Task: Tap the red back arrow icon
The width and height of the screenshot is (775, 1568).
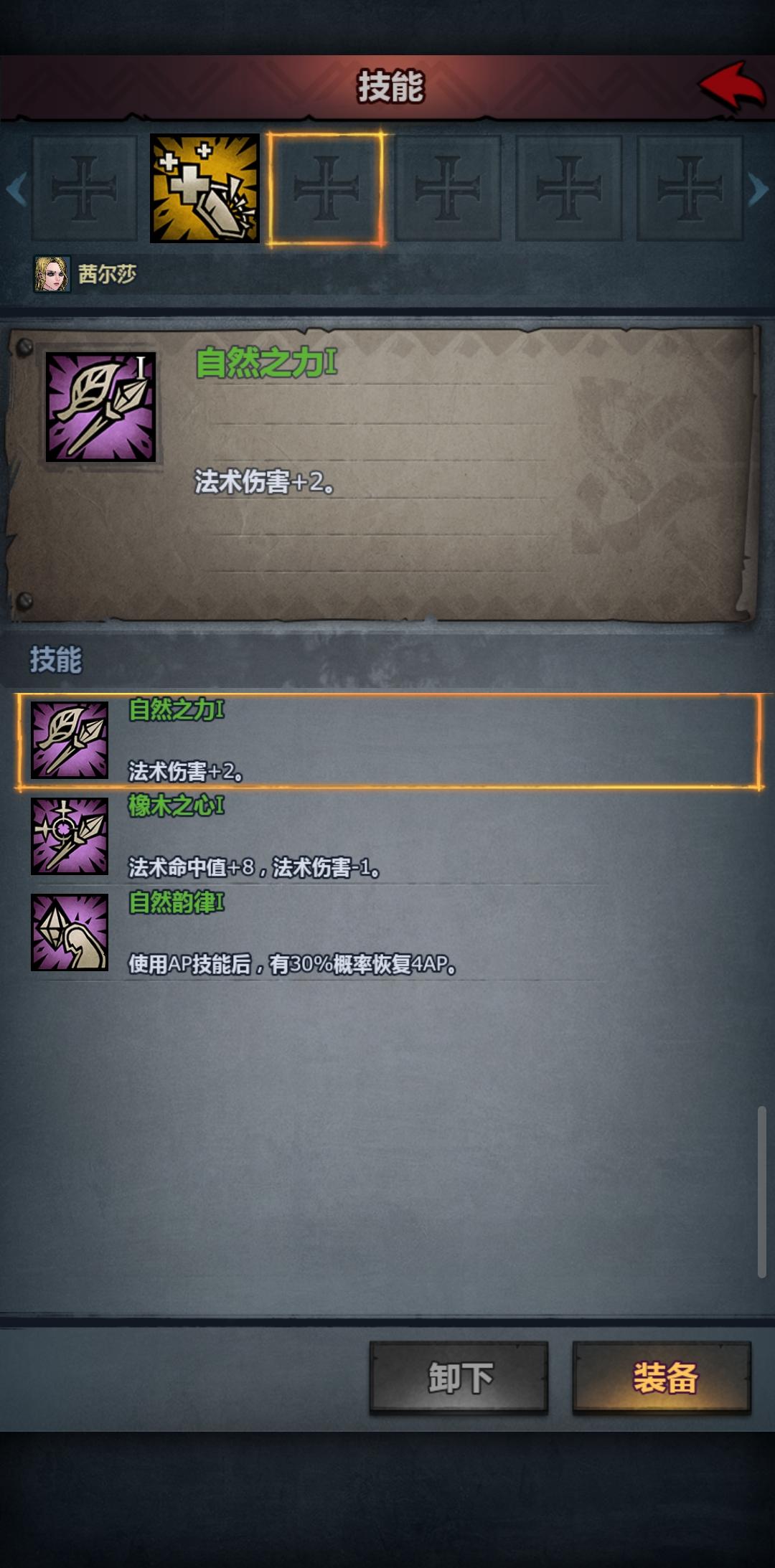Action: tap(731, 86)
